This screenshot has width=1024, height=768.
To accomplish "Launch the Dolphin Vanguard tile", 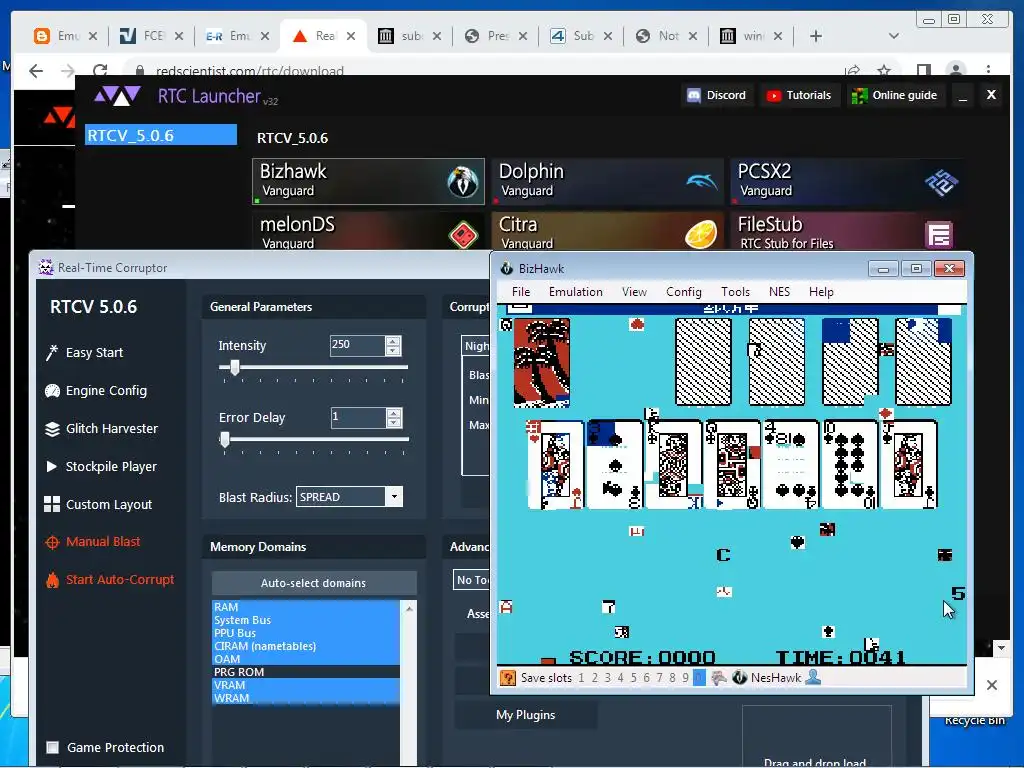I will (607, 181).
